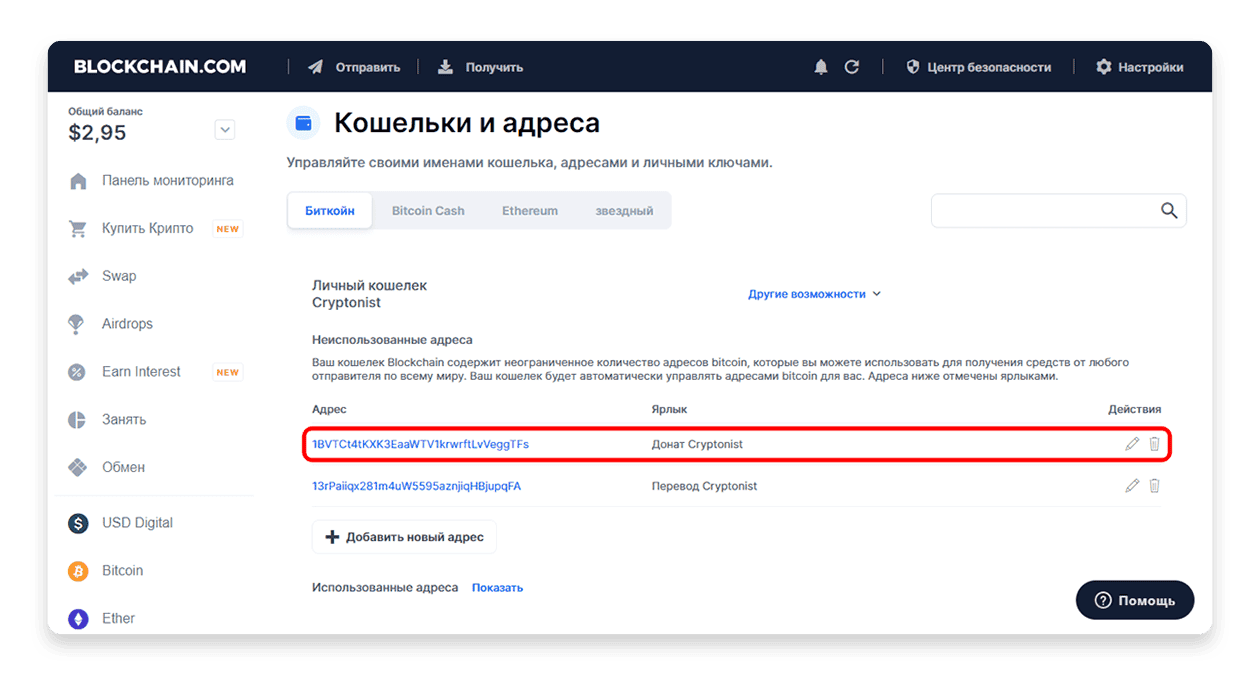Edit the Донат Cryptonist address label
The height and width of the screenshot is (675, 1260).
(1132, 444)
